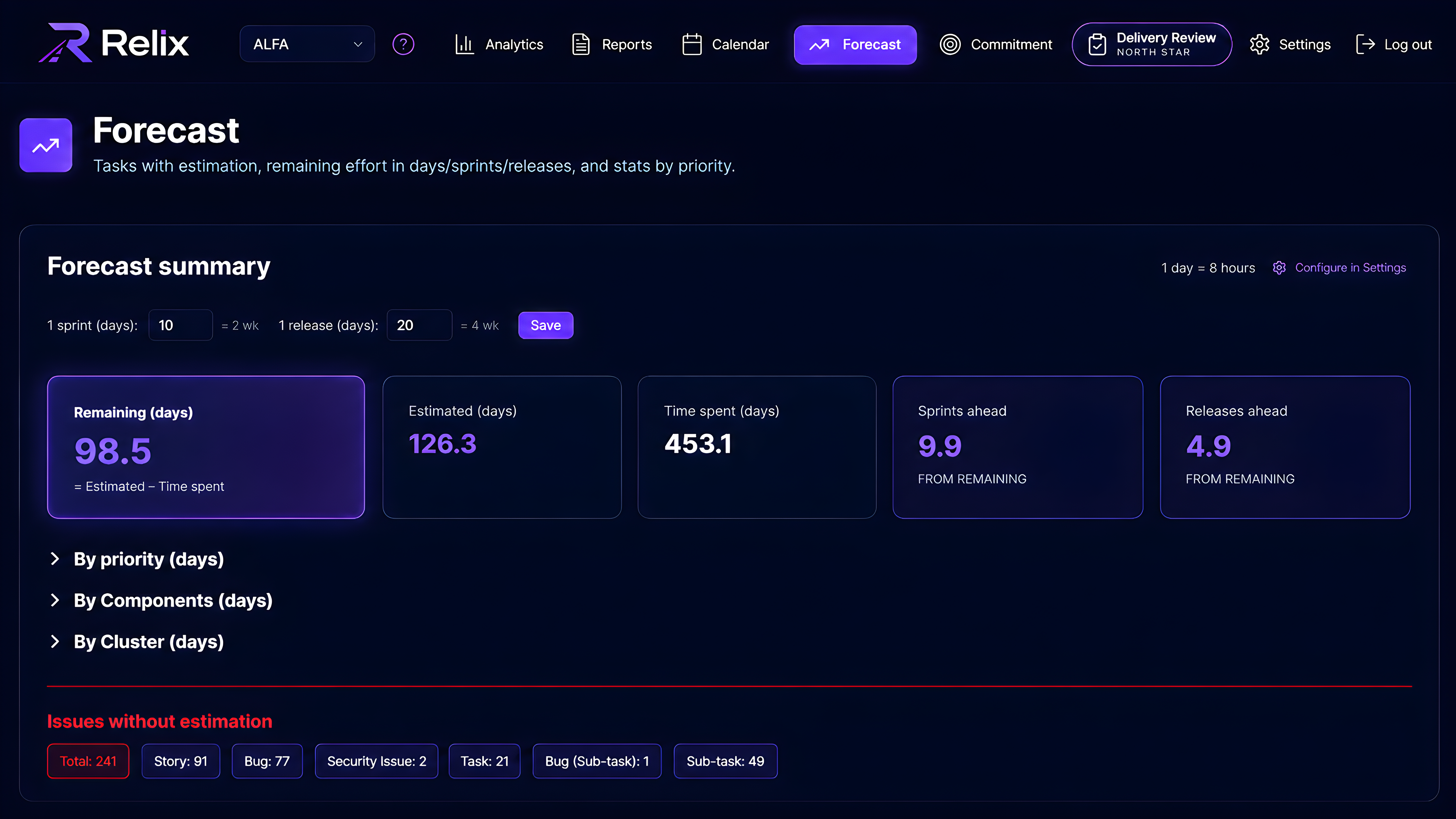Click the page subtitle starting 'Tasks with estimation'

click(414, 166)
